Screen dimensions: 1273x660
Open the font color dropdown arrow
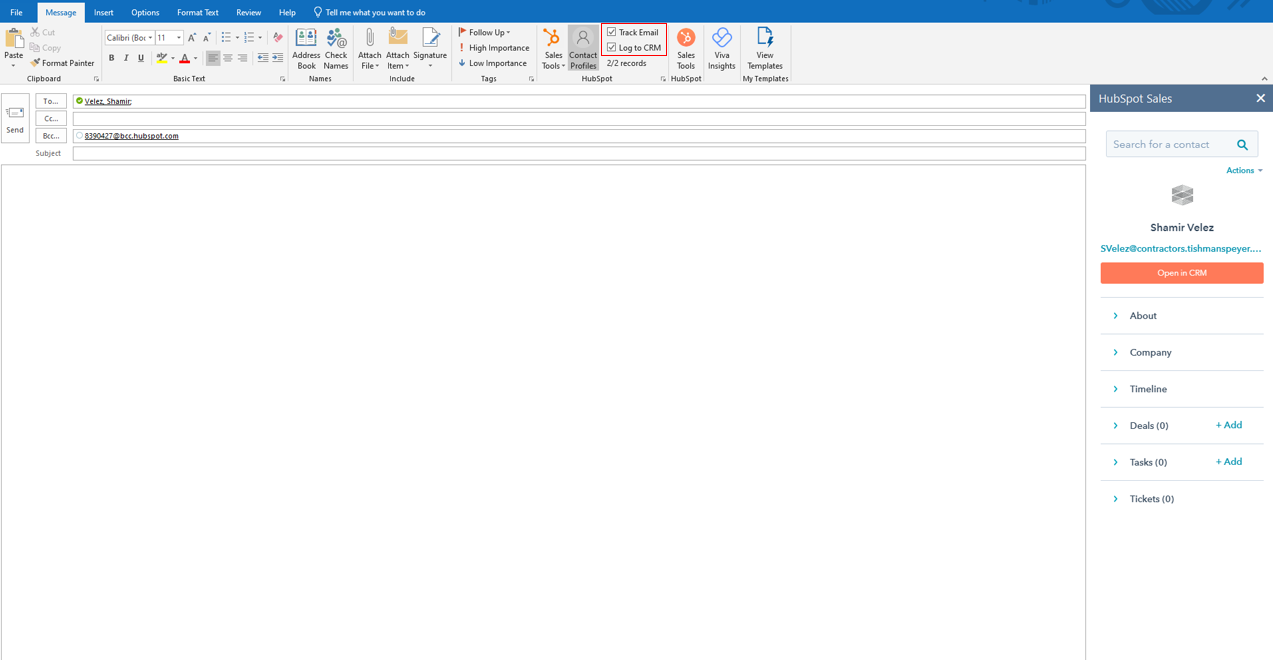pyautogui.click(x=196, y=59)
